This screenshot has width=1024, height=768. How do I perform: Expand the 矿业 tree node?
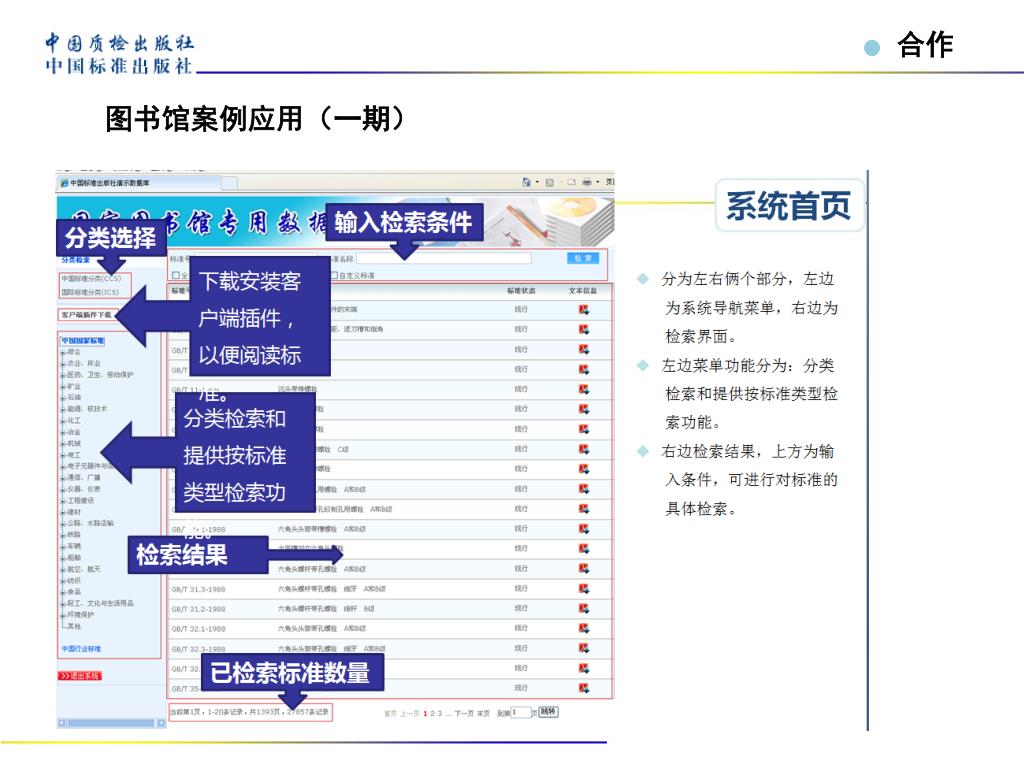[63, 387]
